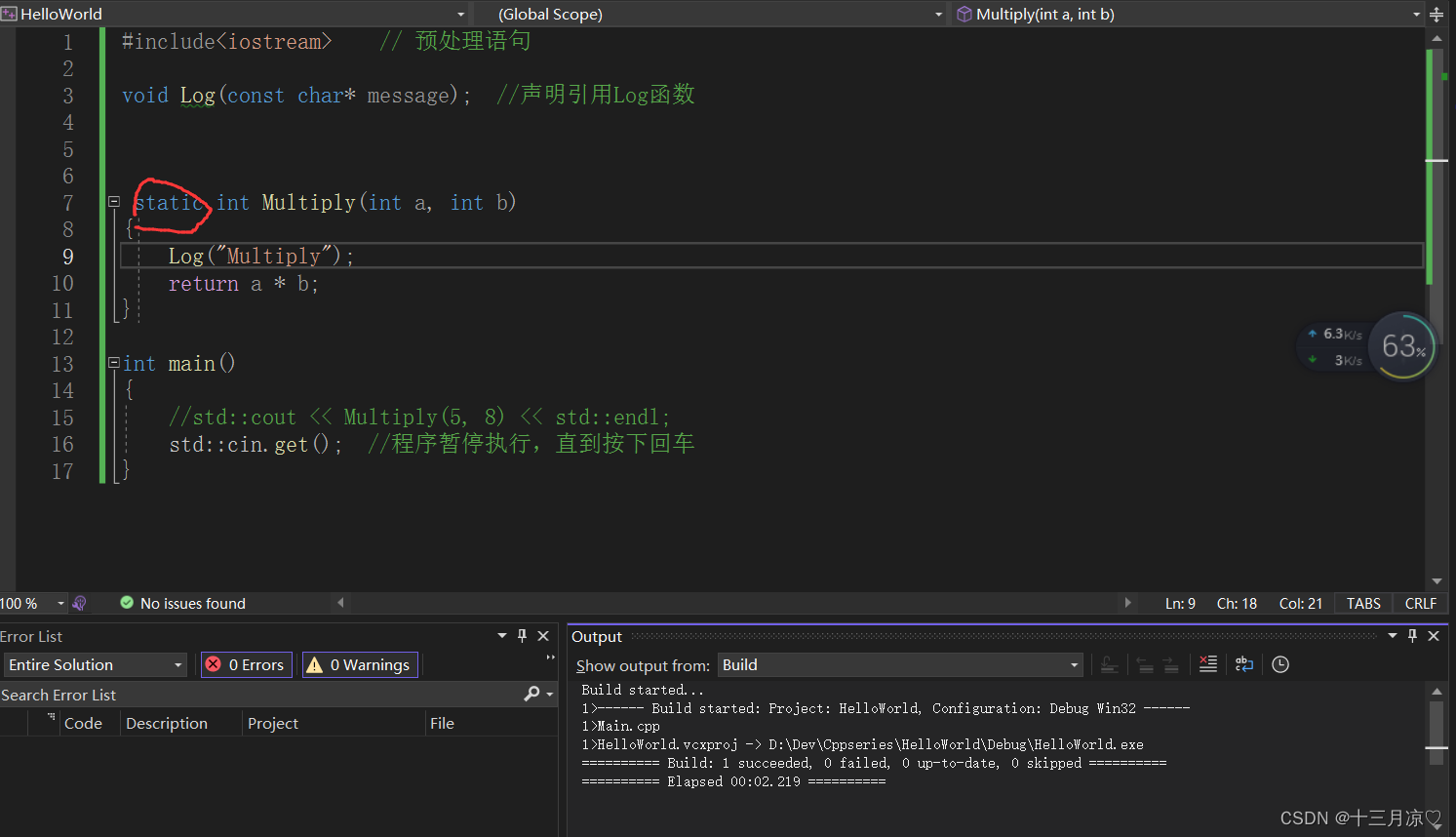The height and width of the screenshot is (837, 1456).
Task: Toggle the 0 Errors filter
Action: pos(245,664)
